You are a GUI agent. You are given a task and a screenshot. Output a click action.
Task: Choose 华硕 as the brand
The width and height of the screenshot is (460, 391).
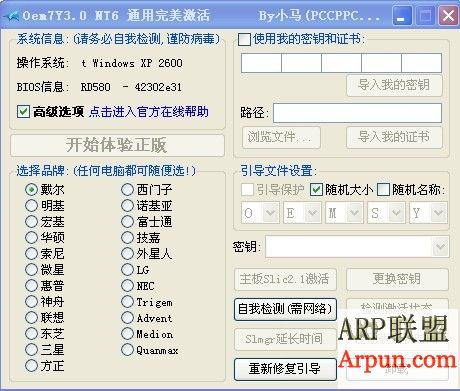(31, 238)
